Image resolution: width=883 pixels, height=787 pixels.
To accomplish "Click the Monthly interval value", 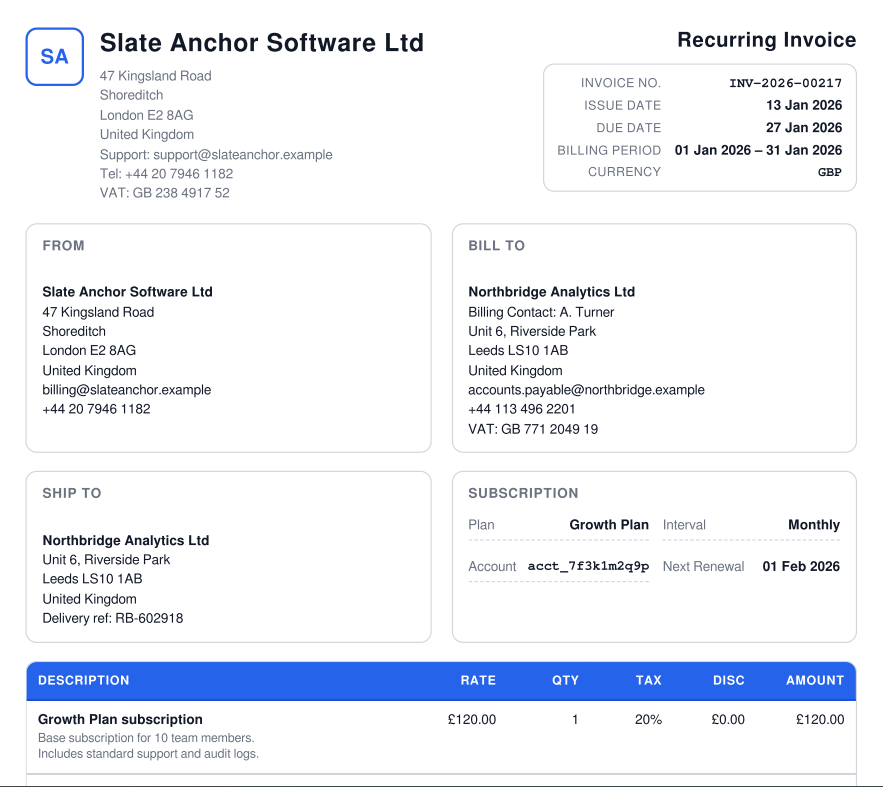I will pyautogui.click(x=813, y=525).
